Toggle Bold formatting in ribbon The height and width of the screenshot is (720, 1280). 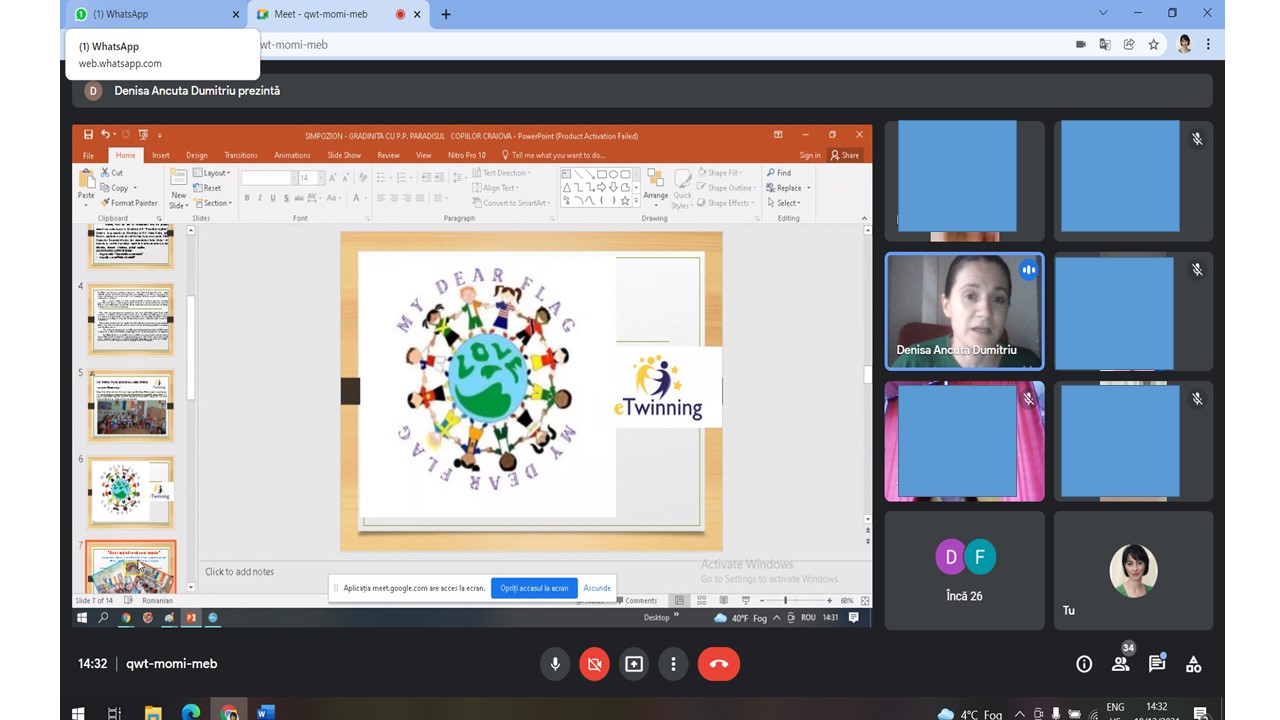point(246,198)
